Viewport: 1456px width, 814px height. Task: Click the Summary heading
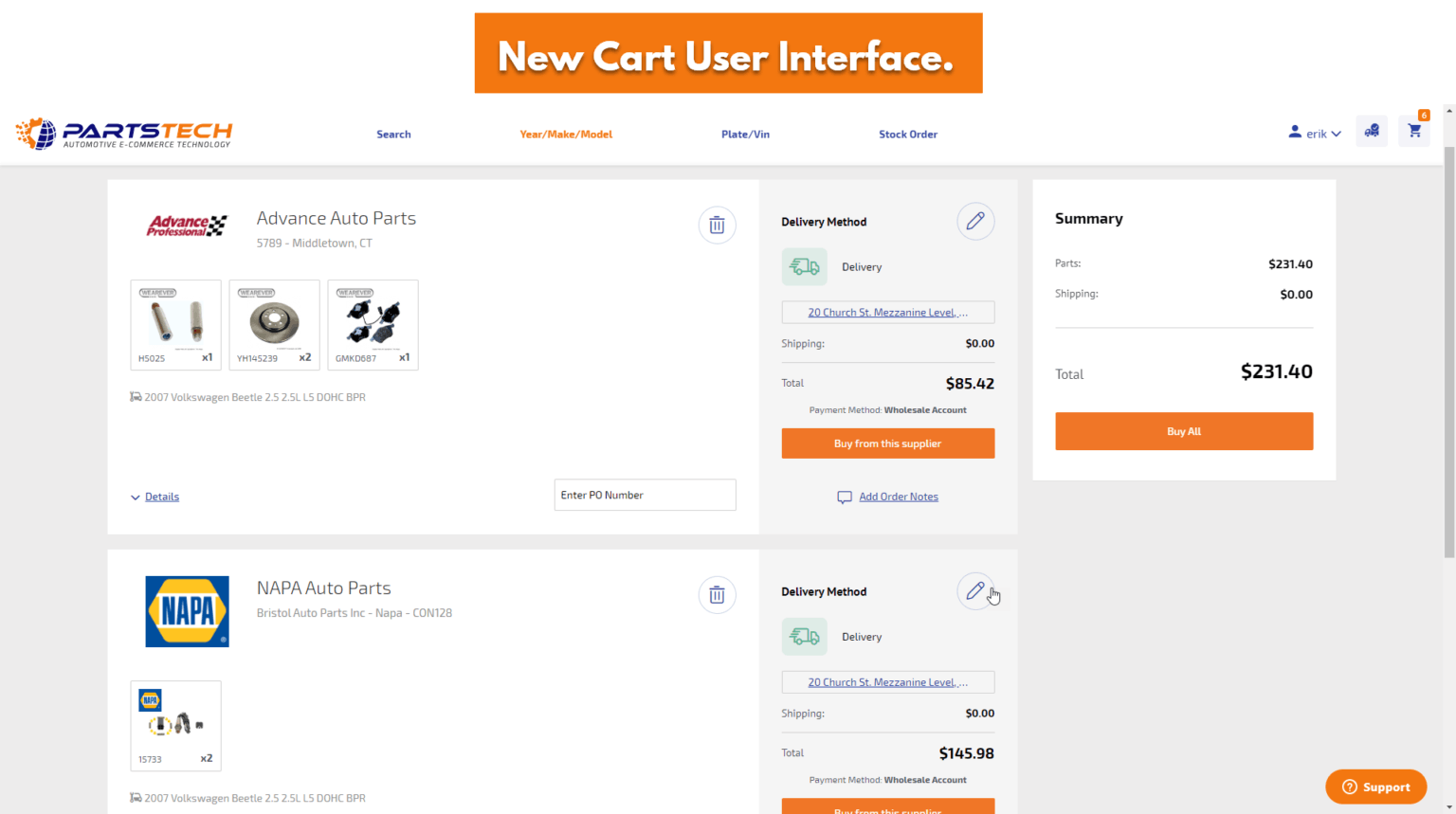tap(1089, 219)
